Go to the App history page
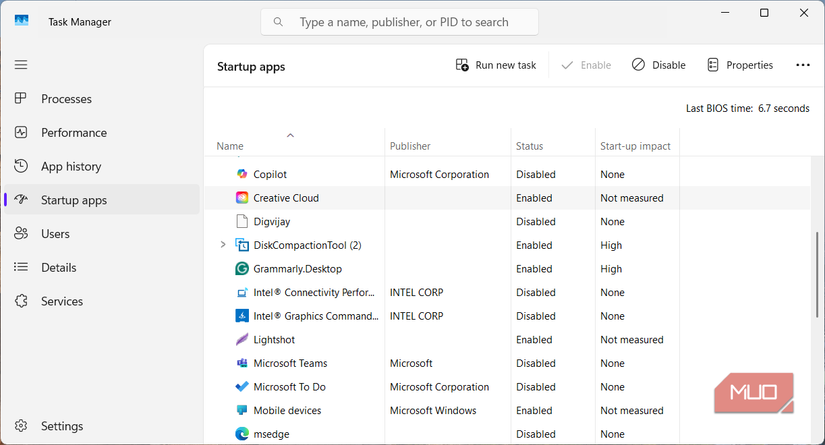 pos(71,166)
